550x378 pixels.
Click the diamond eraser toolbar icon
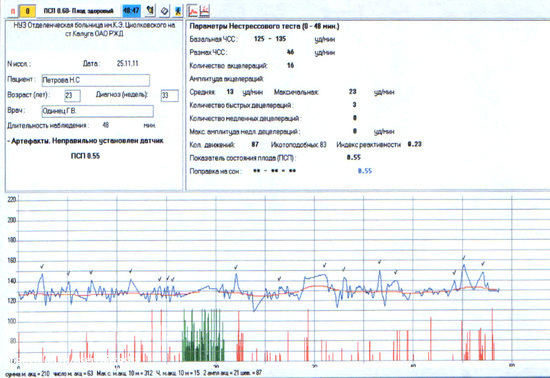164,11
